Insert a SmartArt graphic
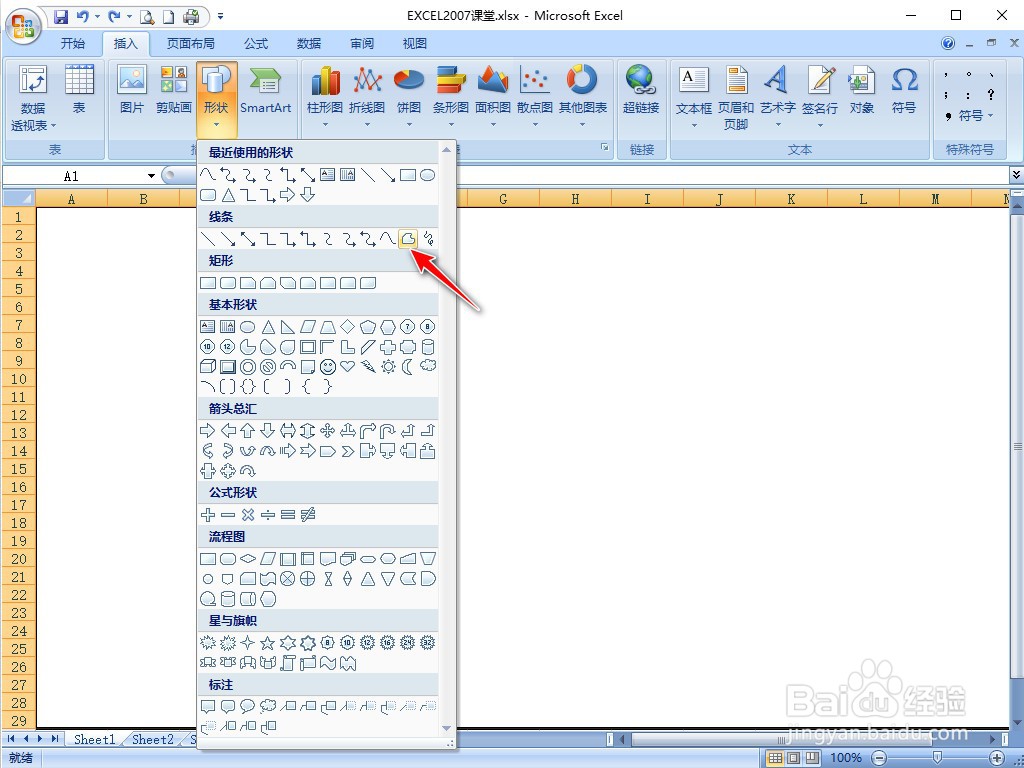 265,91
